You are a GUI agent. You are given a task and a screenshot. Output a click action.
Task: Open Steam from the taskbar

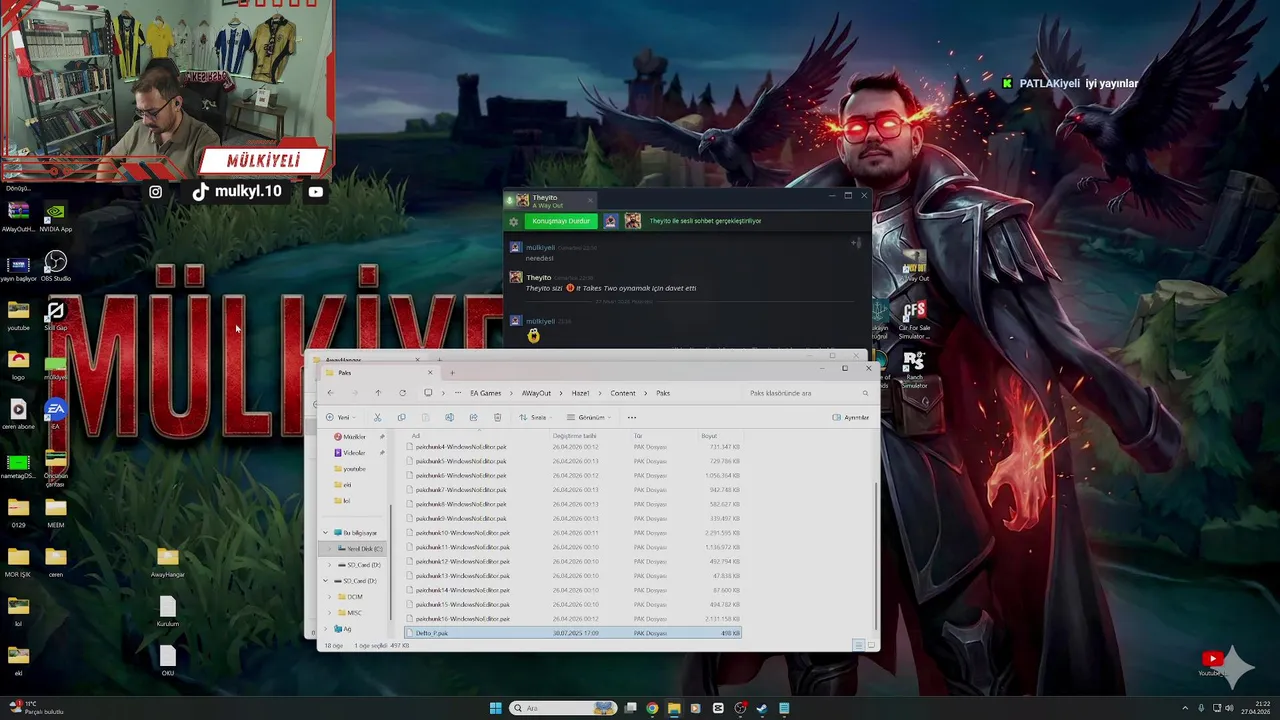click(x=762, y=708)
